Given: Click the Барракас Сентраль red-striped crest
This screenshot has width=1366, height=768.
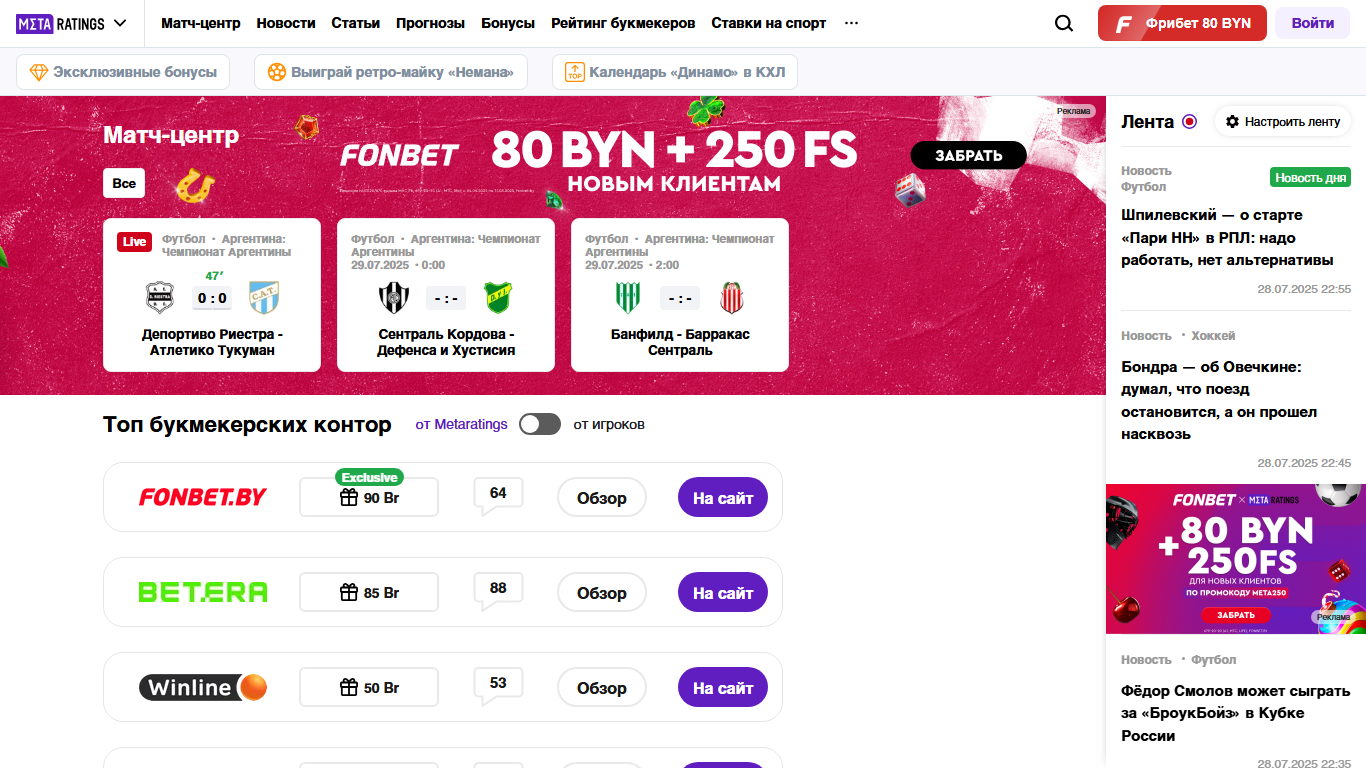Looking at the screenshot, I should pyautogui.click(x=732, y=298).
